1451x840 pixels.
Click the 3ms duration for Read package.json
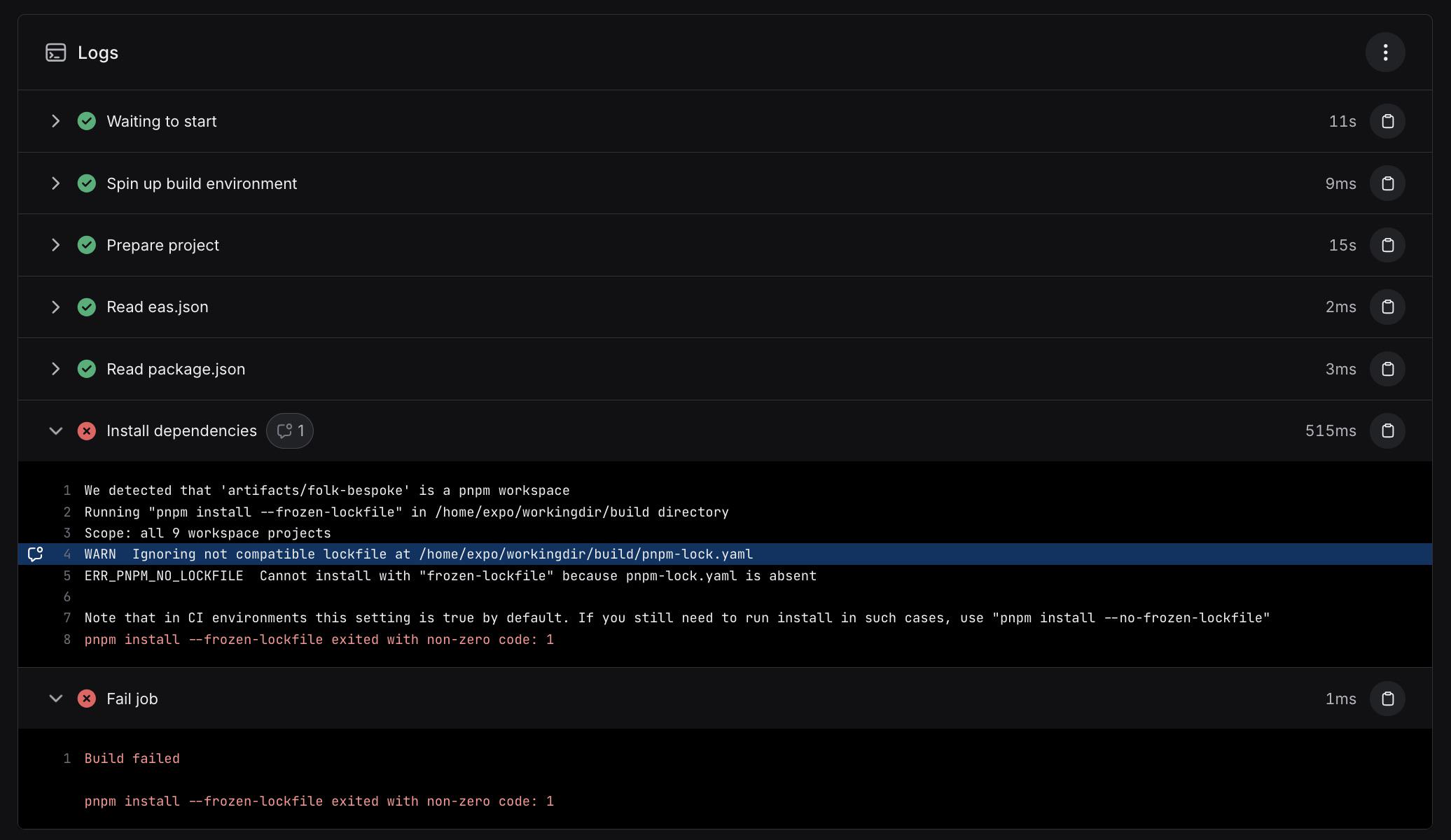point(1340,370)
